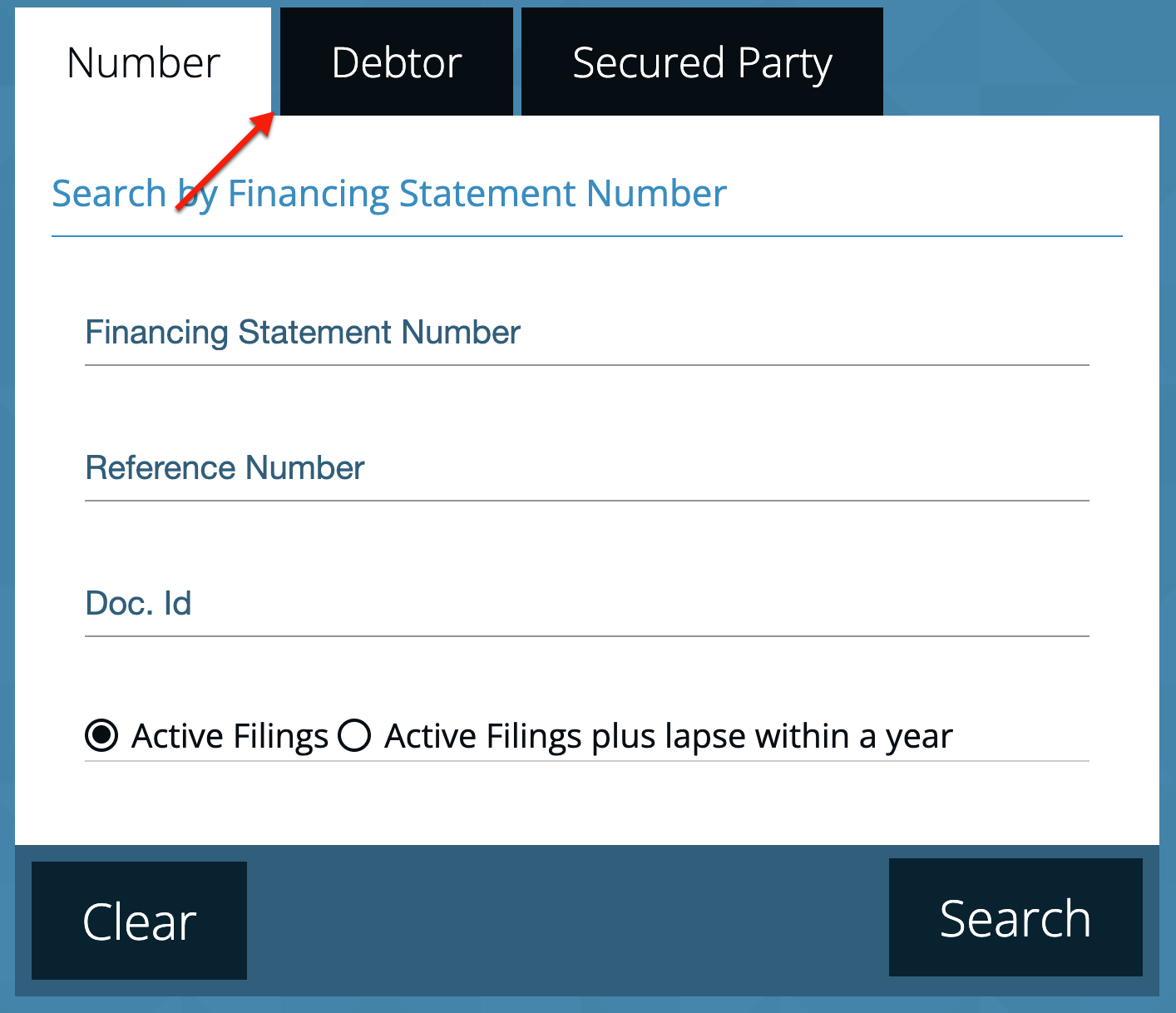Click the Active Filings plus lapse label text
Viewport: 1176px width, 1013px height.
668,737
